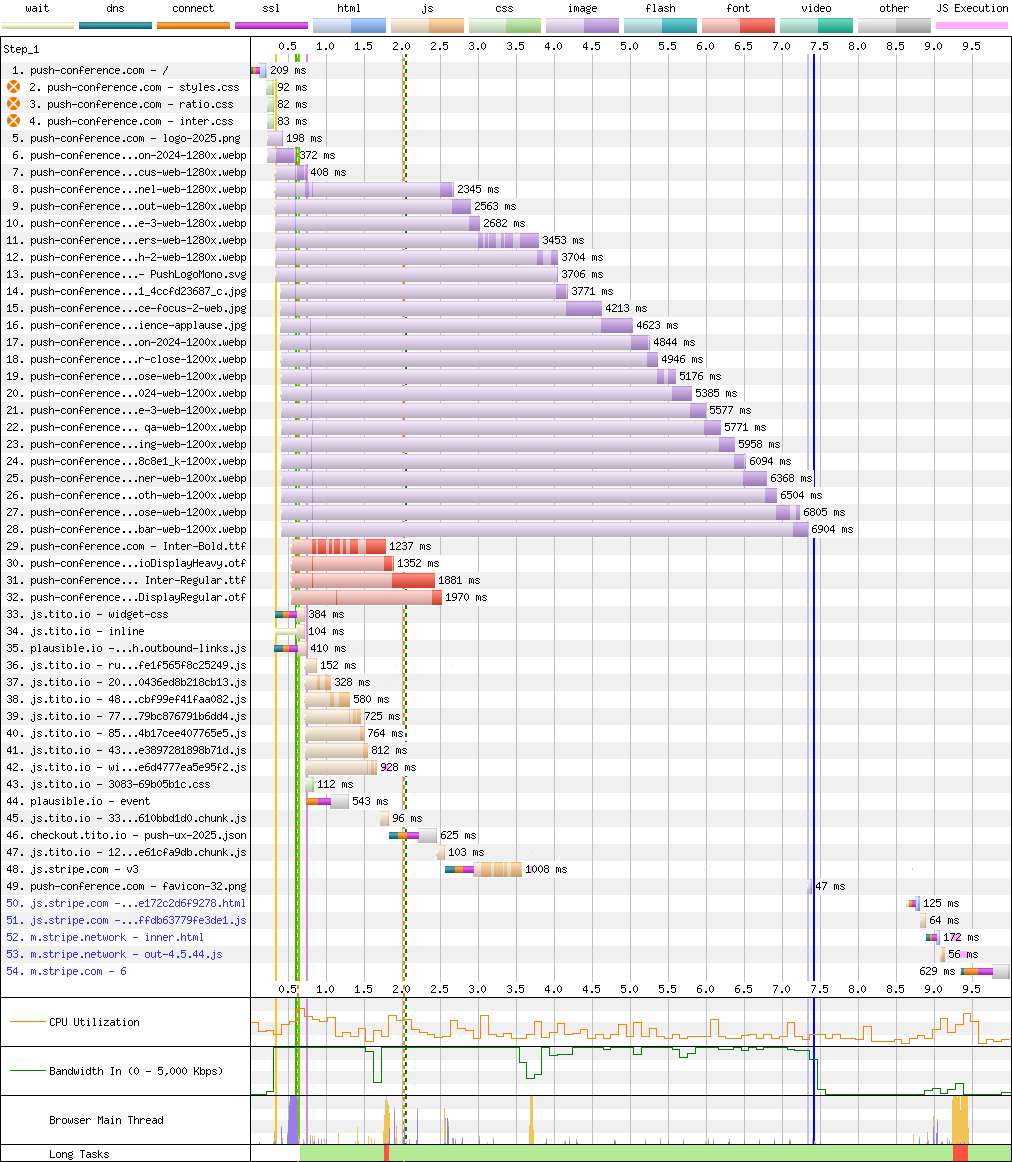Screen dimensions: 1012x1162
Task: Click the connect legend color swatch
Action: 193,26
